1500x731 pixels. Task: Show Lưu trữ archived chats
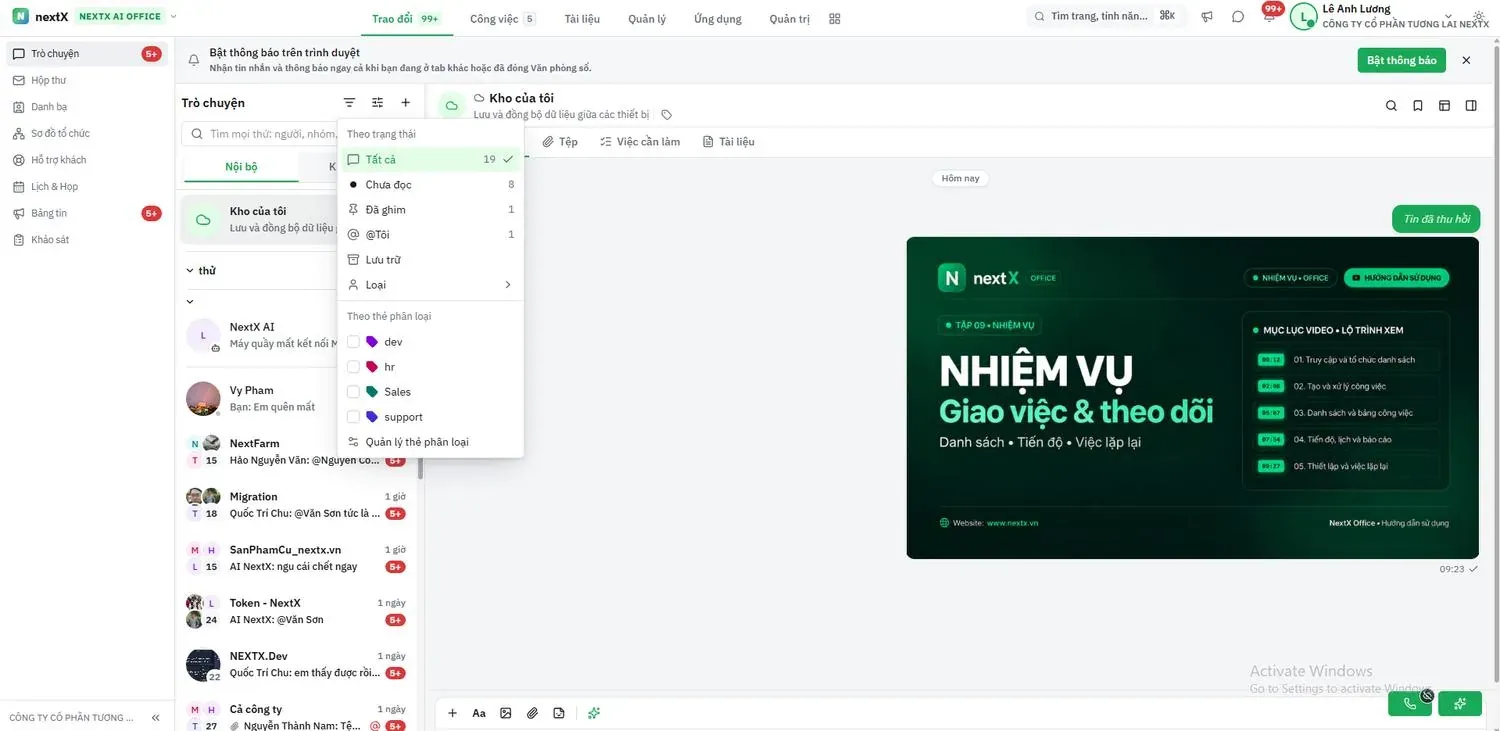pyautogui.click(x=430, y=260)
